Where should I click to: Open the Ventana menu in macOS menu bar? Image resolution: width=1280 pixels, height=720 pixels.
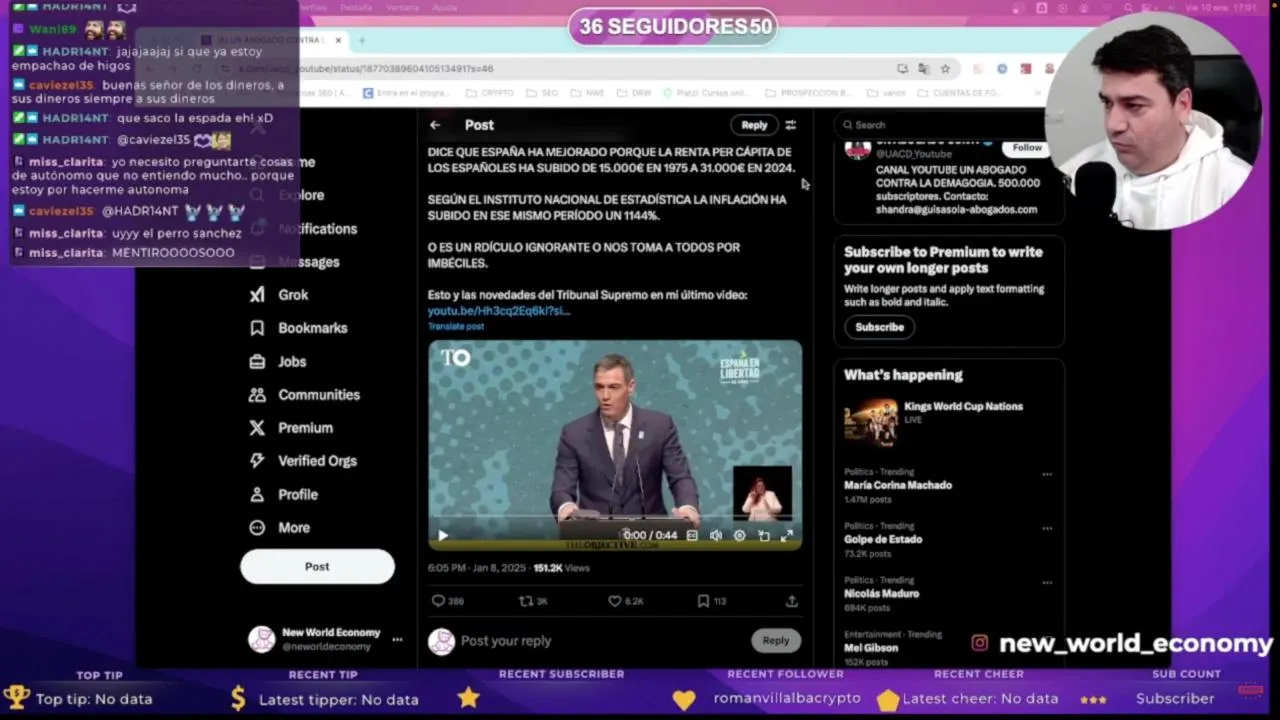coord(402,7)
